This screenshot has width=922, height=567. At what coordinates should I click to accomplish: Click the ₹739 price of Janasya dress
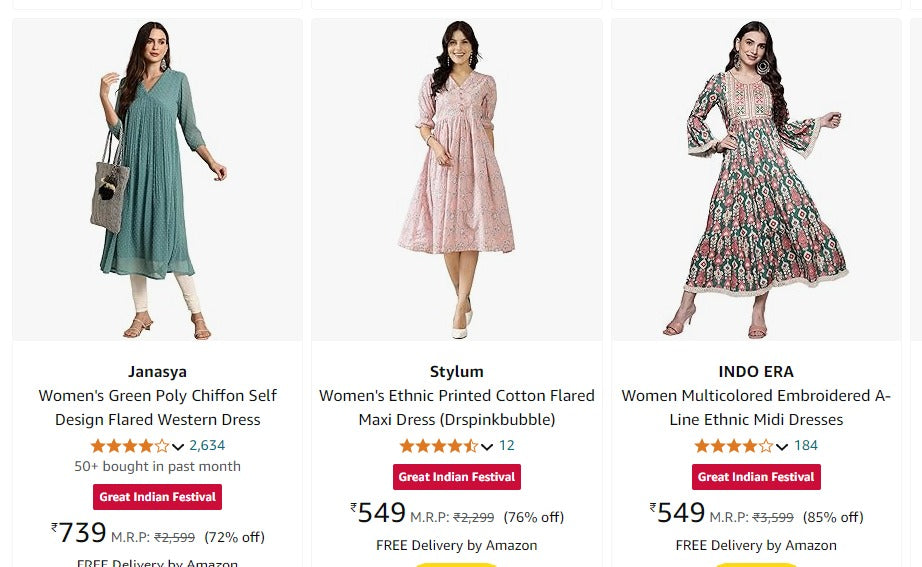79,533
